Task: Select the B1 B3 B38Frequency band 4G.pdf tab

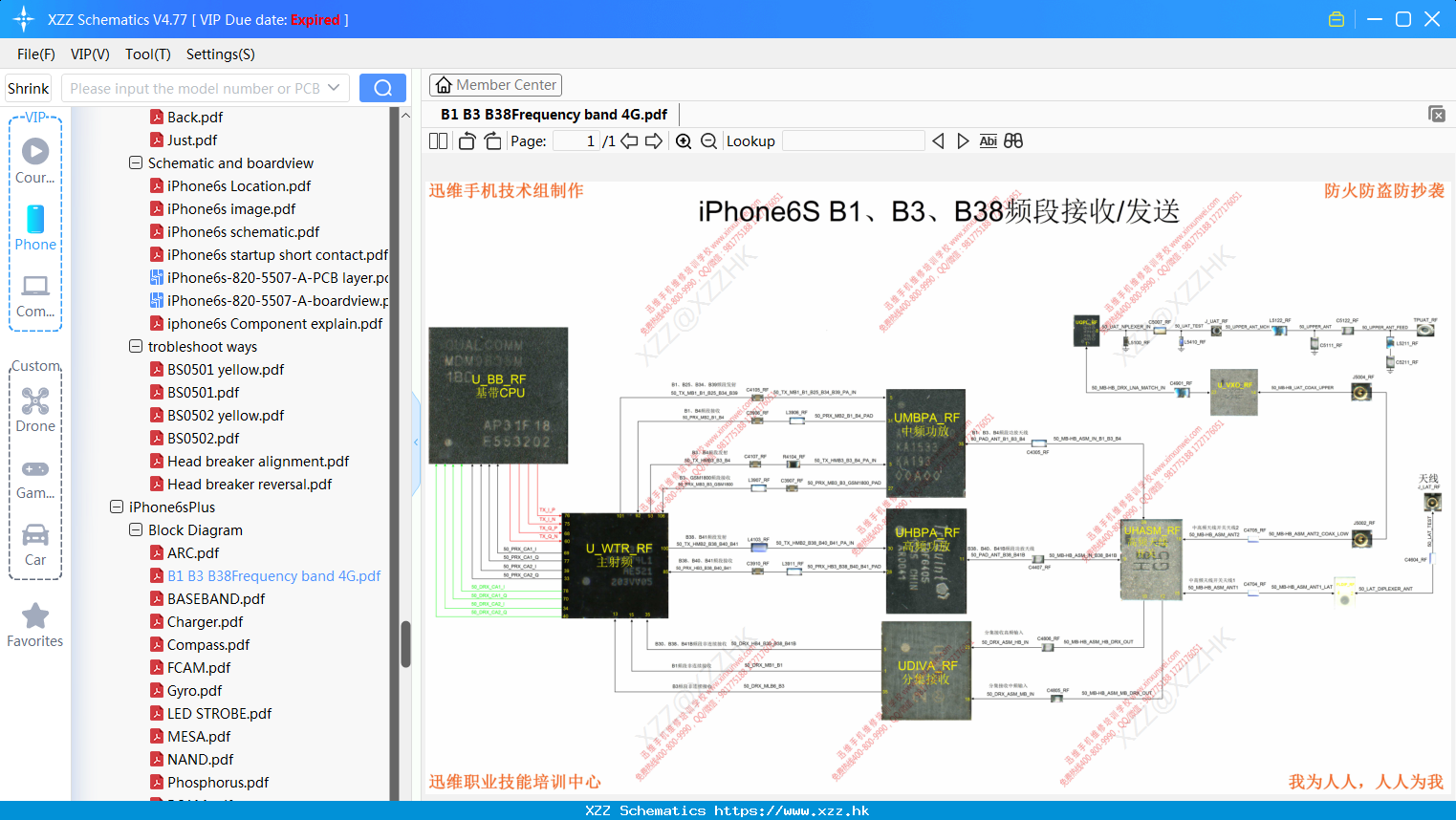Action: 554,115
